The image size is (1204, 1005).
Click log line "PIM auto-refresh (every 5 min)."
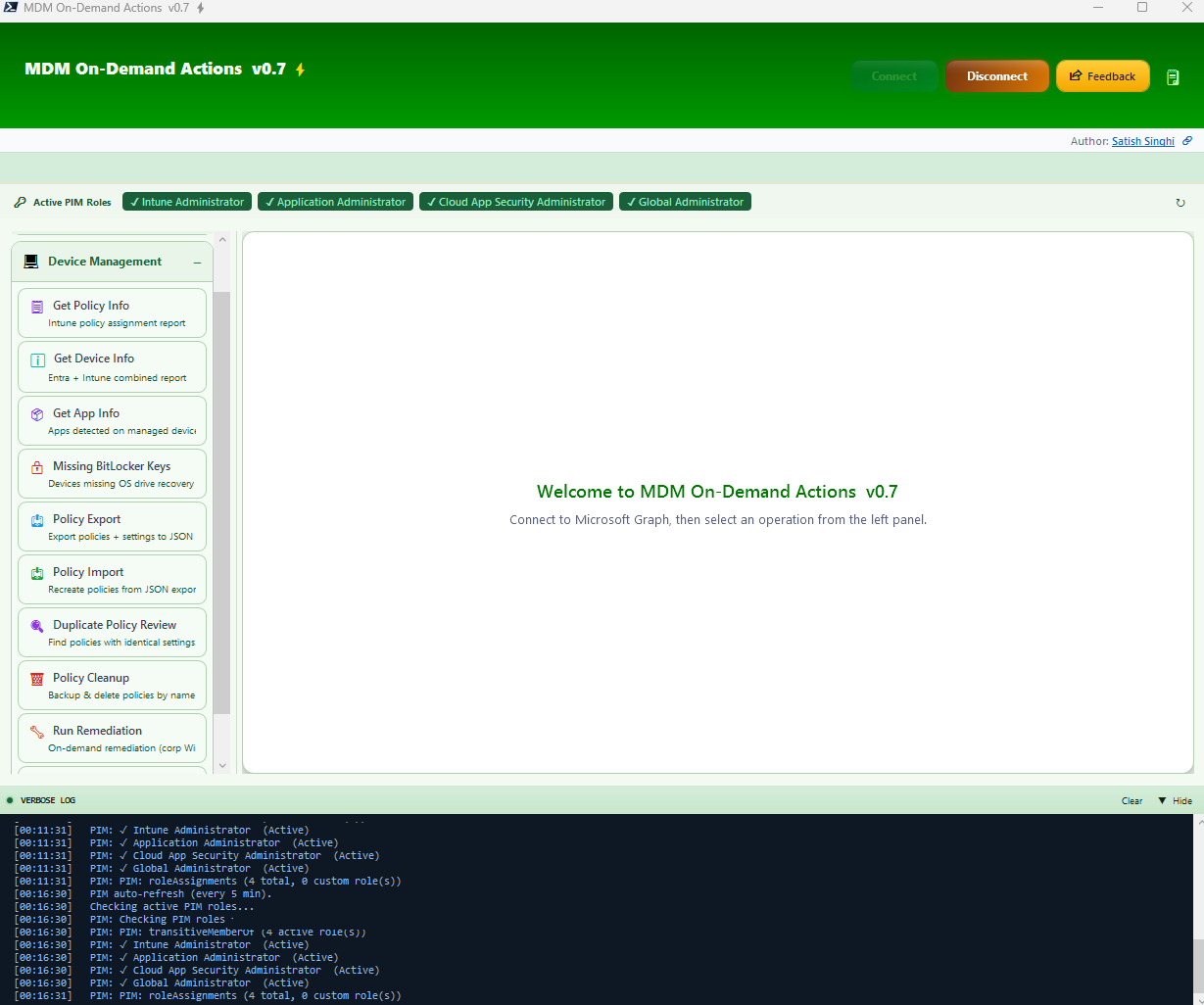[x=181, y=893]
